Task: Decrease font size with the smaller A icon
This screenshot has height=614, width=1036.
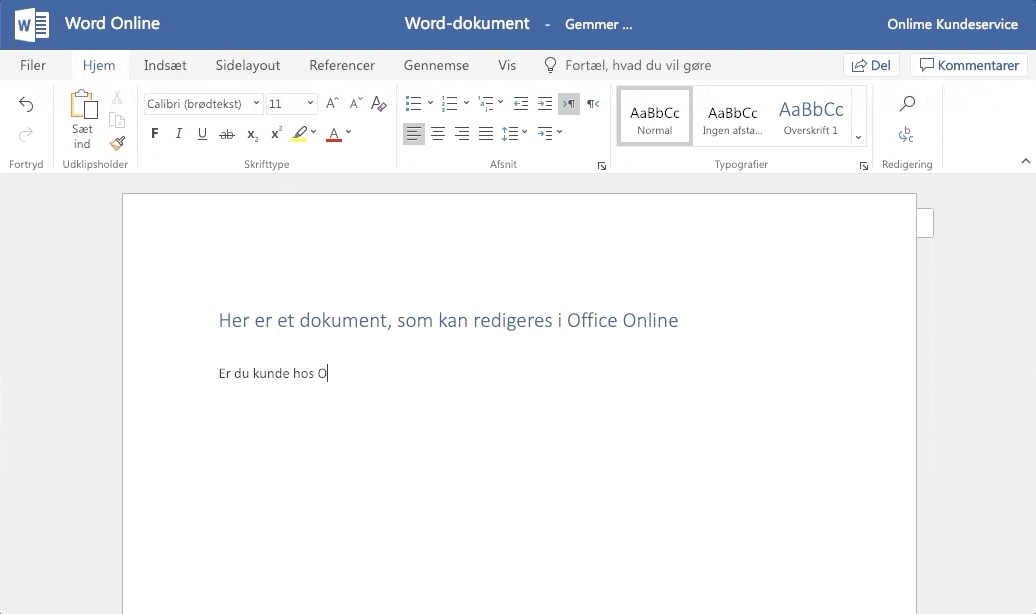Action: 355,103
